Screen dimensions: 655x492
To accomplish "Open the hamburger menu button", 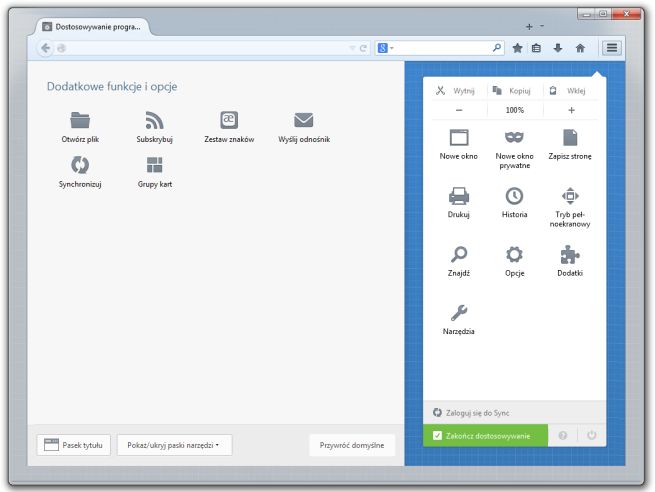I will (x=612, y=48).
